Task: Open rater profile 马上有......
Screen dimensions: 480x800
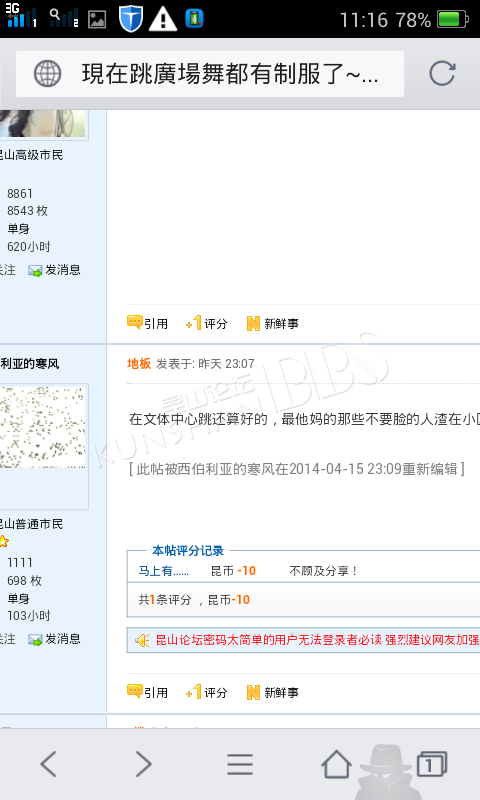Action: click(164, 571)
